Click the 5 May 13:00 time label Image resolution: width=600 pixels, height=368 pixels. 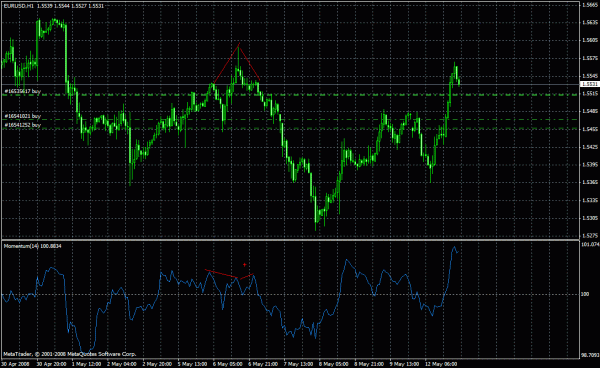coord(192,364)
